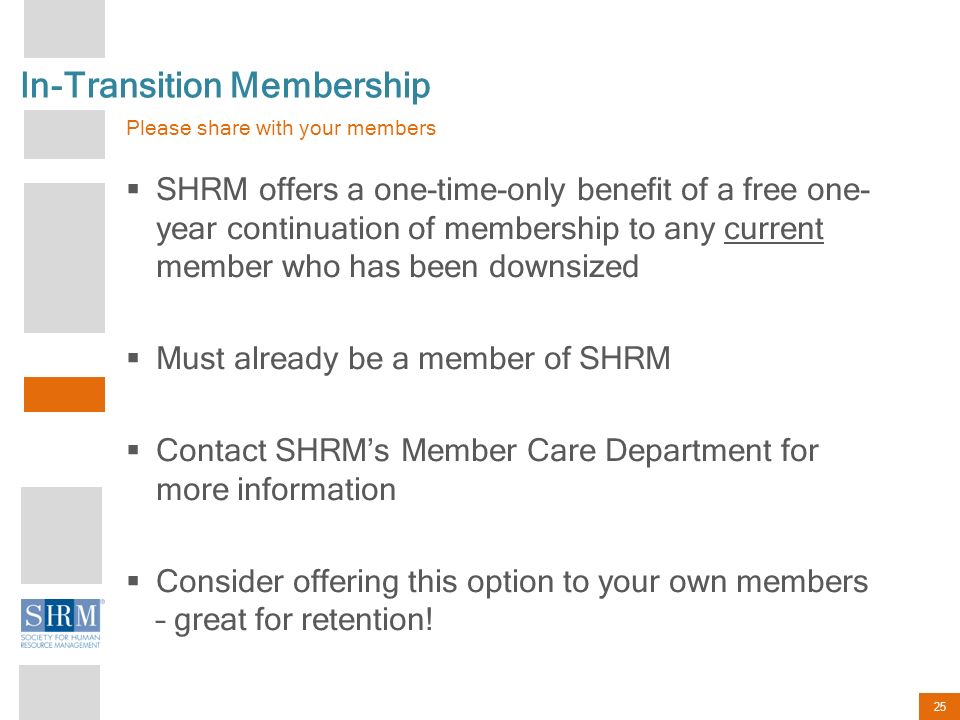Click the SHRM logo
Screen dimensions: 960x720
[x=61, y=623]
